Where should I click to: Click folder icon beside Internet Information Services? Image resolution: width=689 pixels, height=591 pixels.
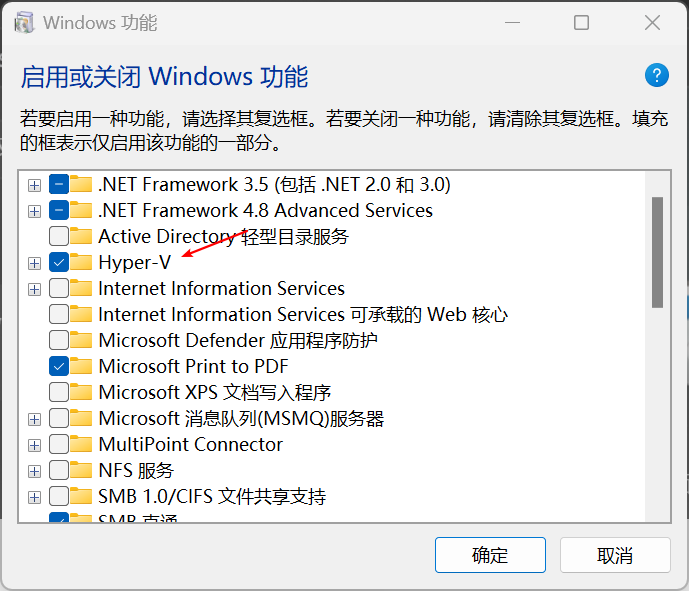82,288
